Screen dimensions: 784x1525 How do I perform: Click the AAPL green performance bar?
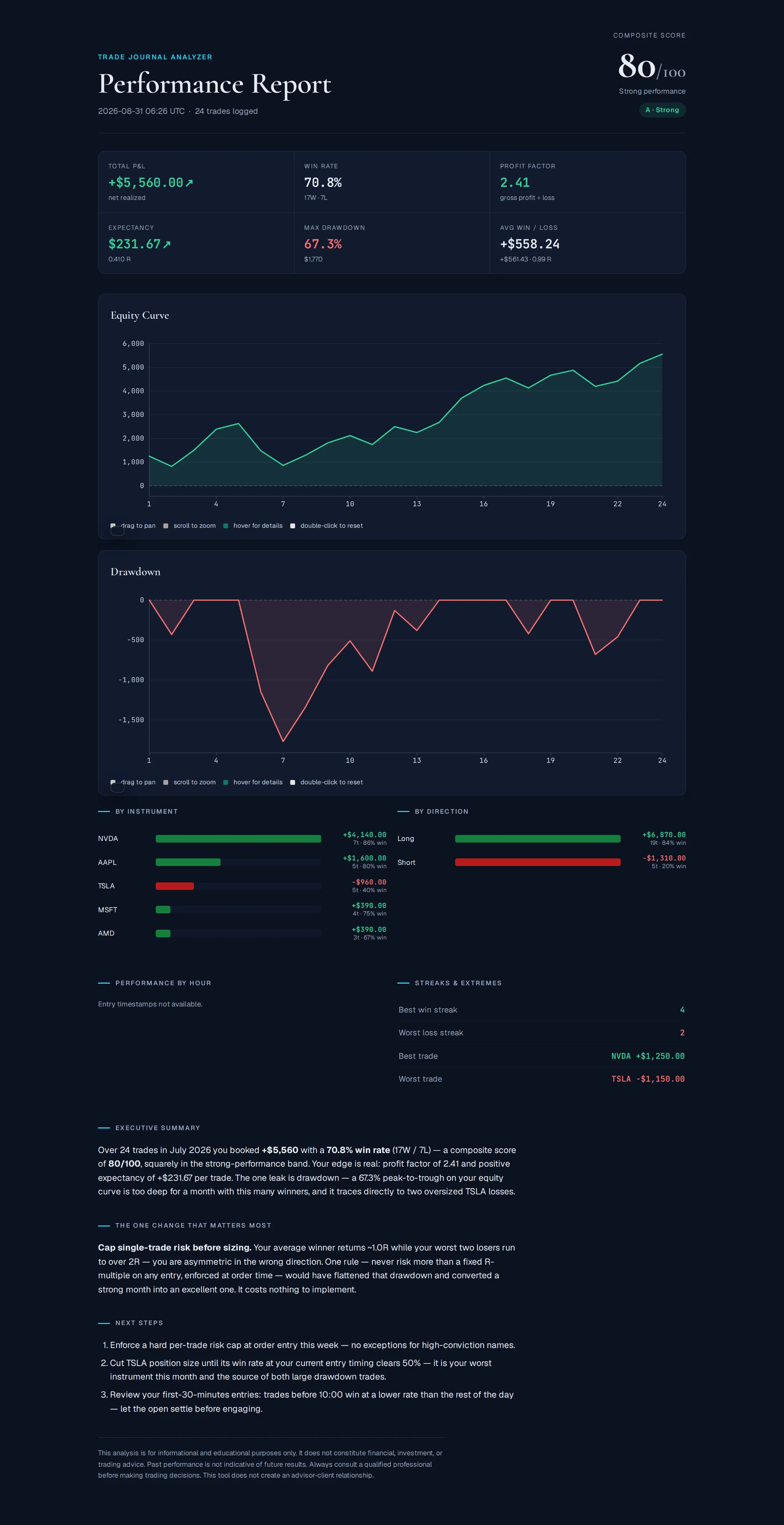coord(188,862)
